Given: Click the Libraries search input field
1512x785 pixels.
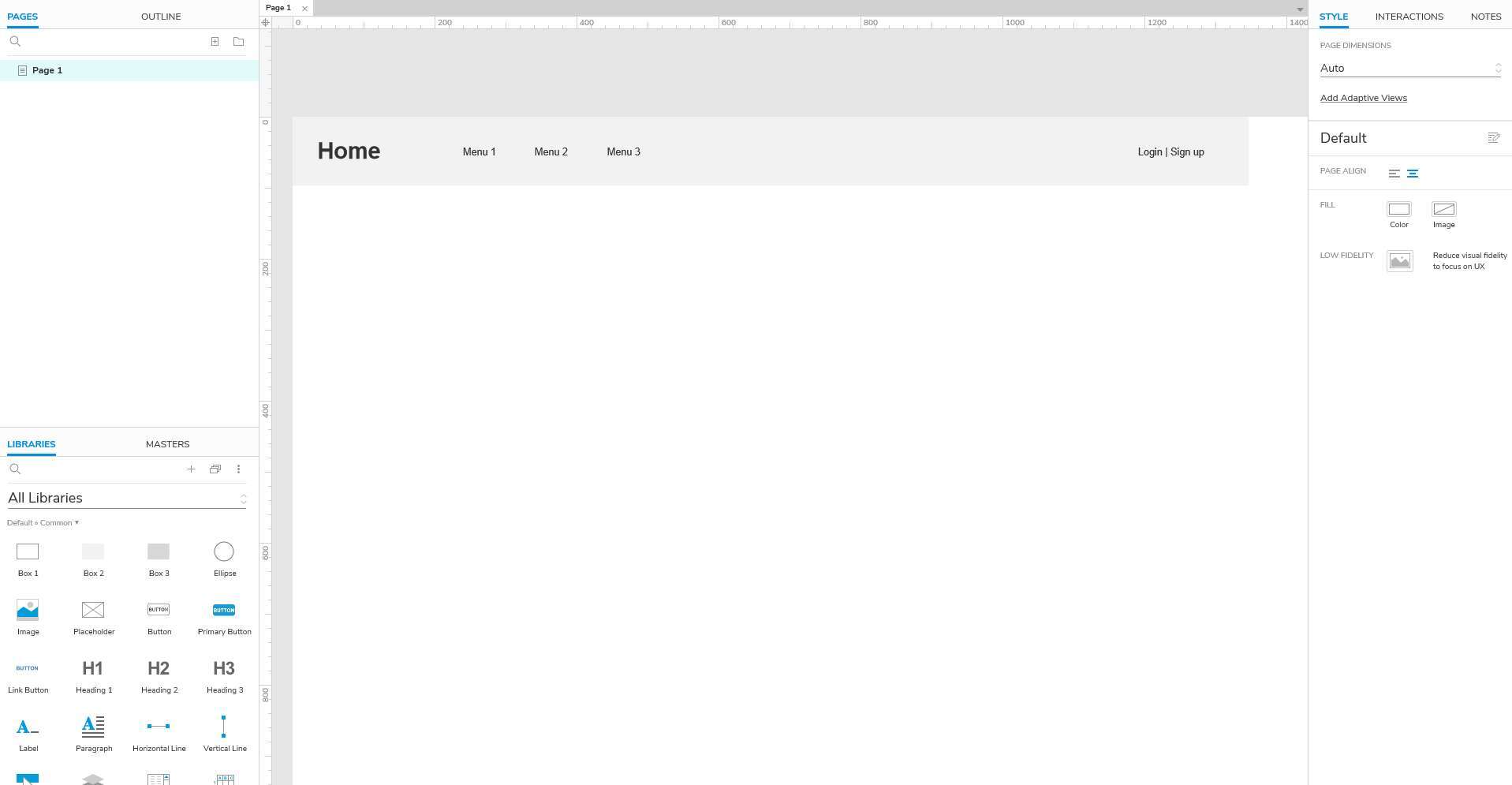Looking at the screenshot, I should click(103, 469).
